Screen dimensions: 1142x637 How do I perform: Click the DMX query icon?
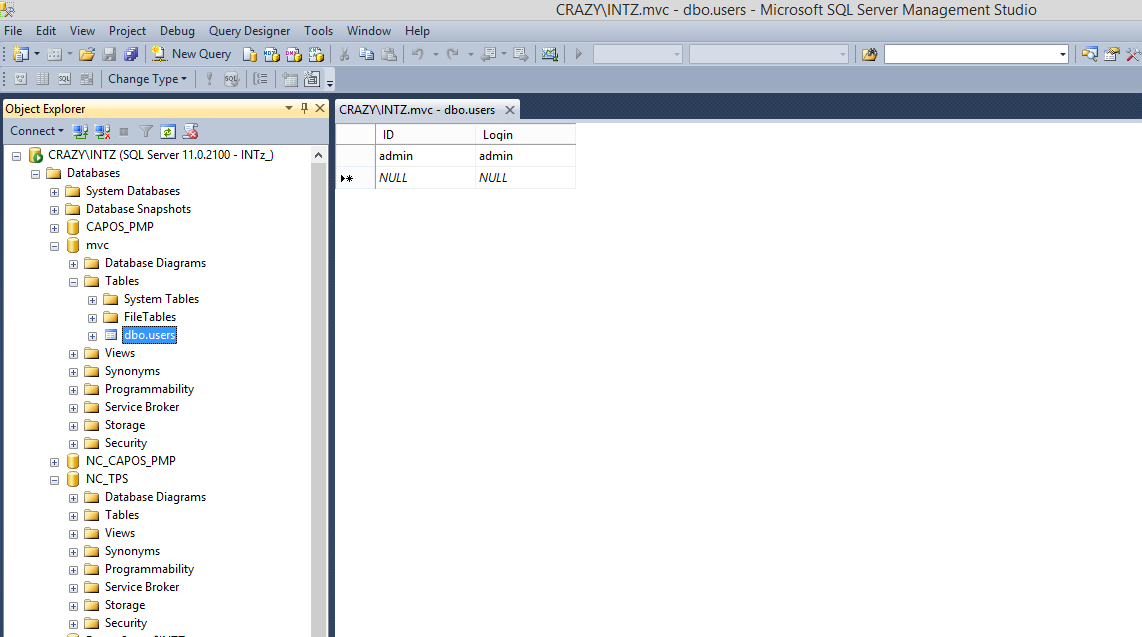(294, 54)
